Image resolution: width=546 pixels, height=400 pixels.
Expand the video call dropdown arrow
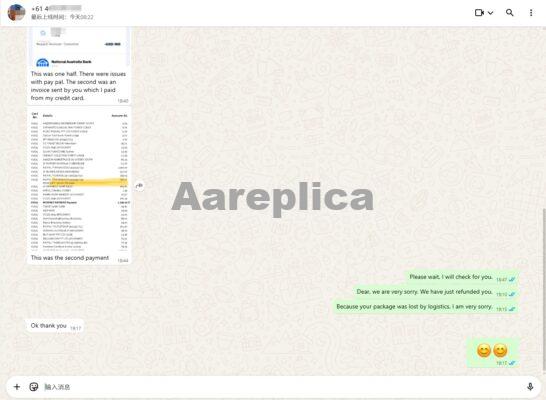(x=490, y=13)
